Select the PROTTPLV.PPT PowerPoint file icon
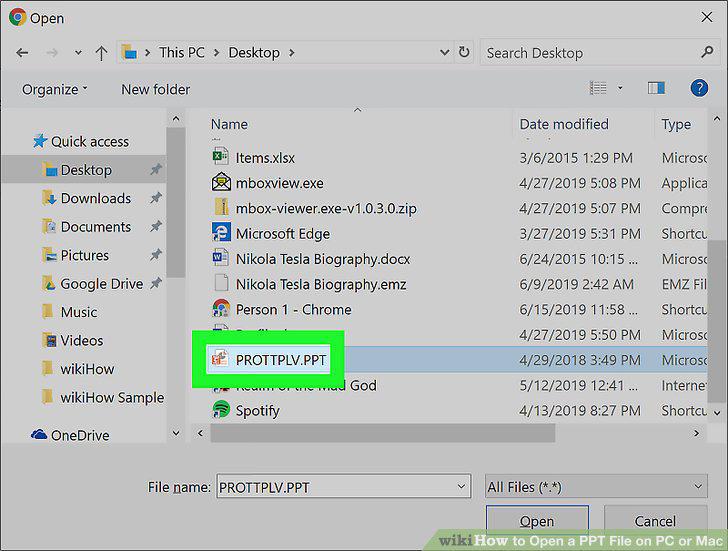 click(x=220, y=359)
